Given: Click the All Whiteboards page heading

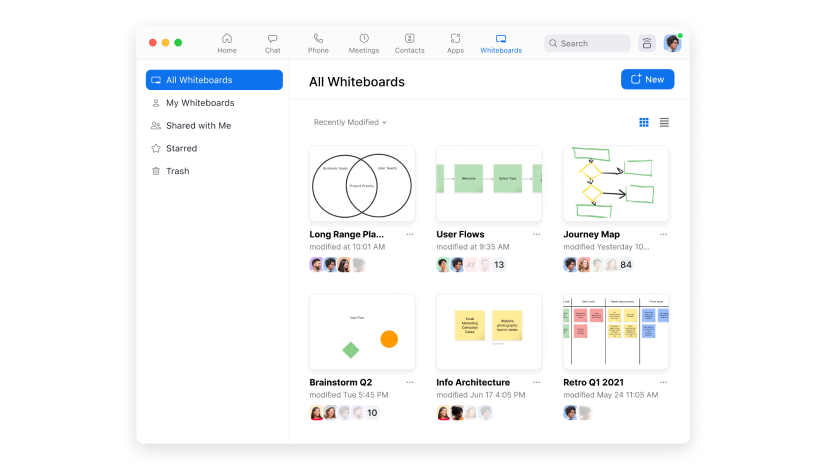Looking at the screenshot, I should [357, 82].
